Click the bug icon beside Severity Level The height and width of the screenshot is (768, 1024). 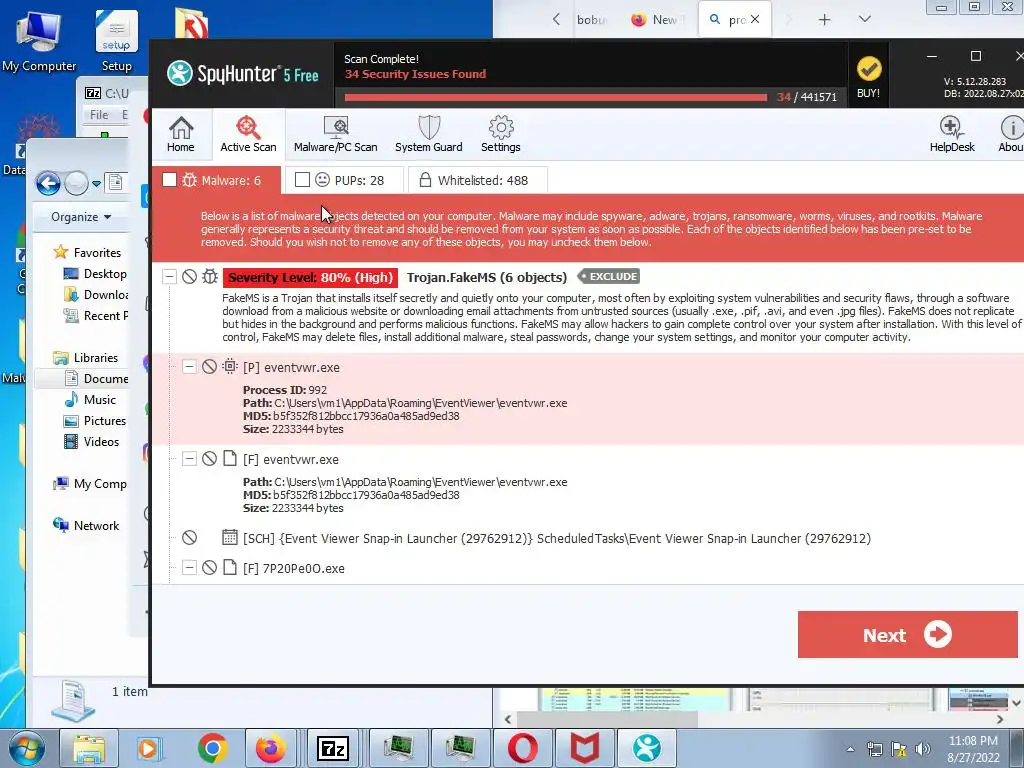[210, 277]
